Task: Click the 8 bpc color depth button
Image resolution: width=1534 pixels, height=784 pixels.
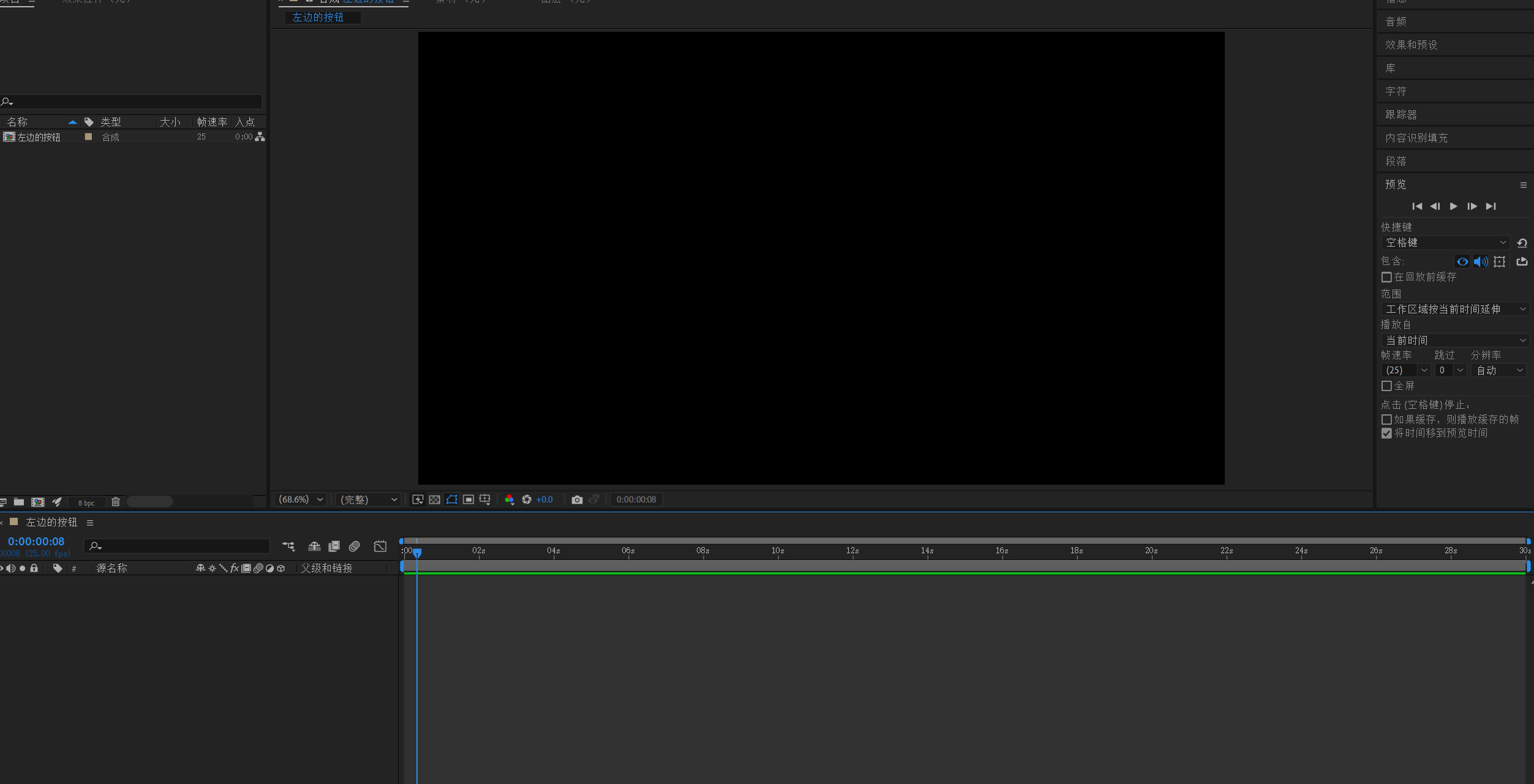Action: click(x=86, y=503)
